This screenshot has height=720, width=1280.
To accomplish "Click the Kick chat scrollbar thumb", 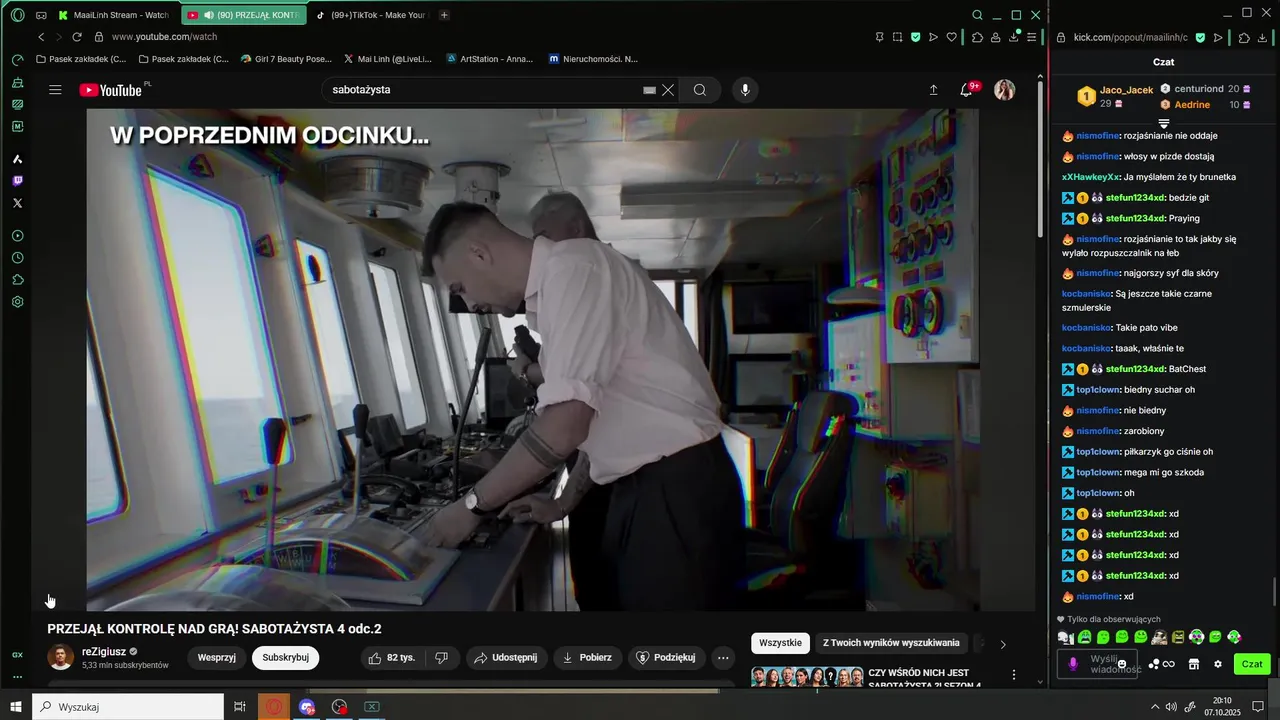I will pyautogui.click(x=1274, y=592).
